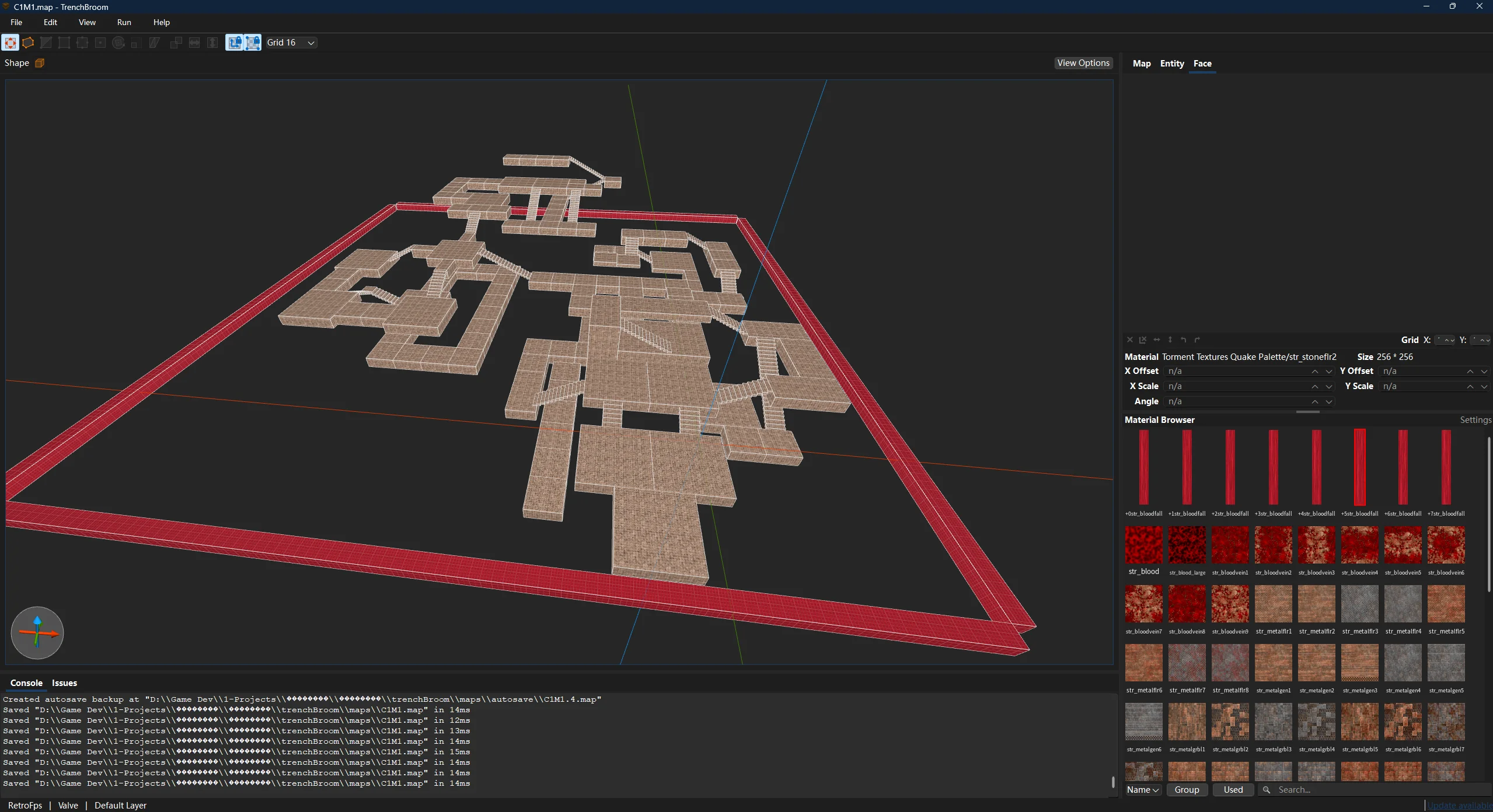1493x812 pixels.
Task: Click the orange cube Shape icon
Action: [x=40, y=63]
